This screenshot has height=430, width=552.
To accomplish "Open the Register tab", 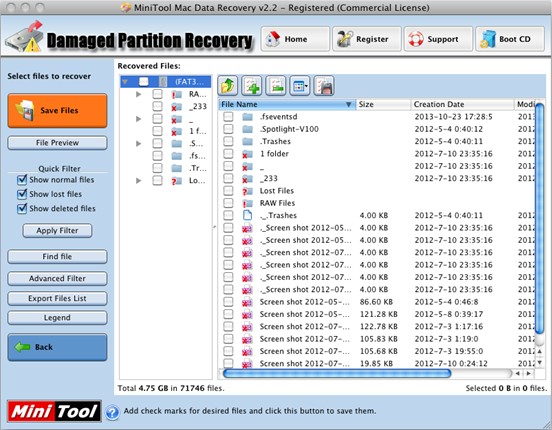I will (x=366, y=39).
